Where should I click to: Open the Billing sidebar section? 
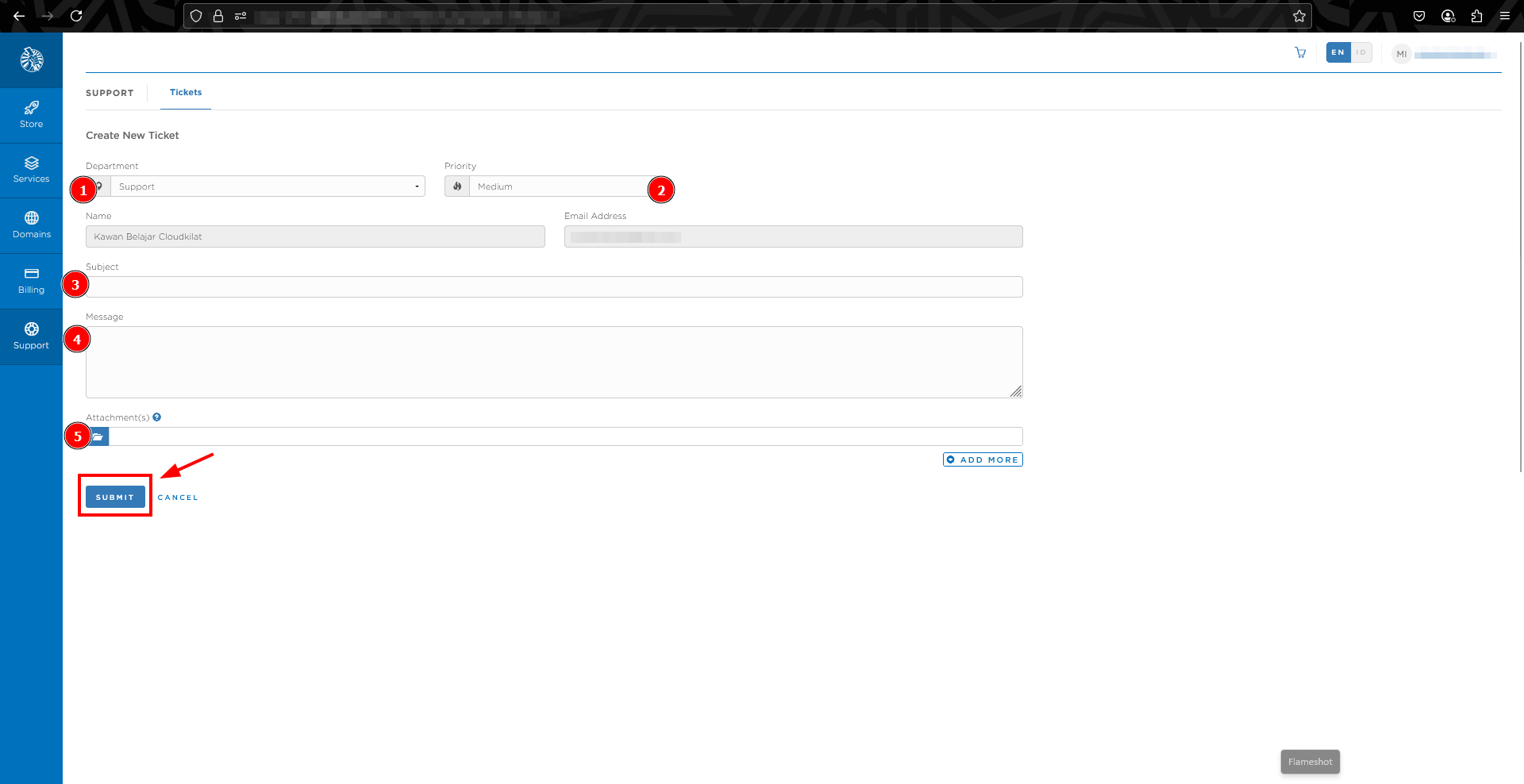point(31,281)
